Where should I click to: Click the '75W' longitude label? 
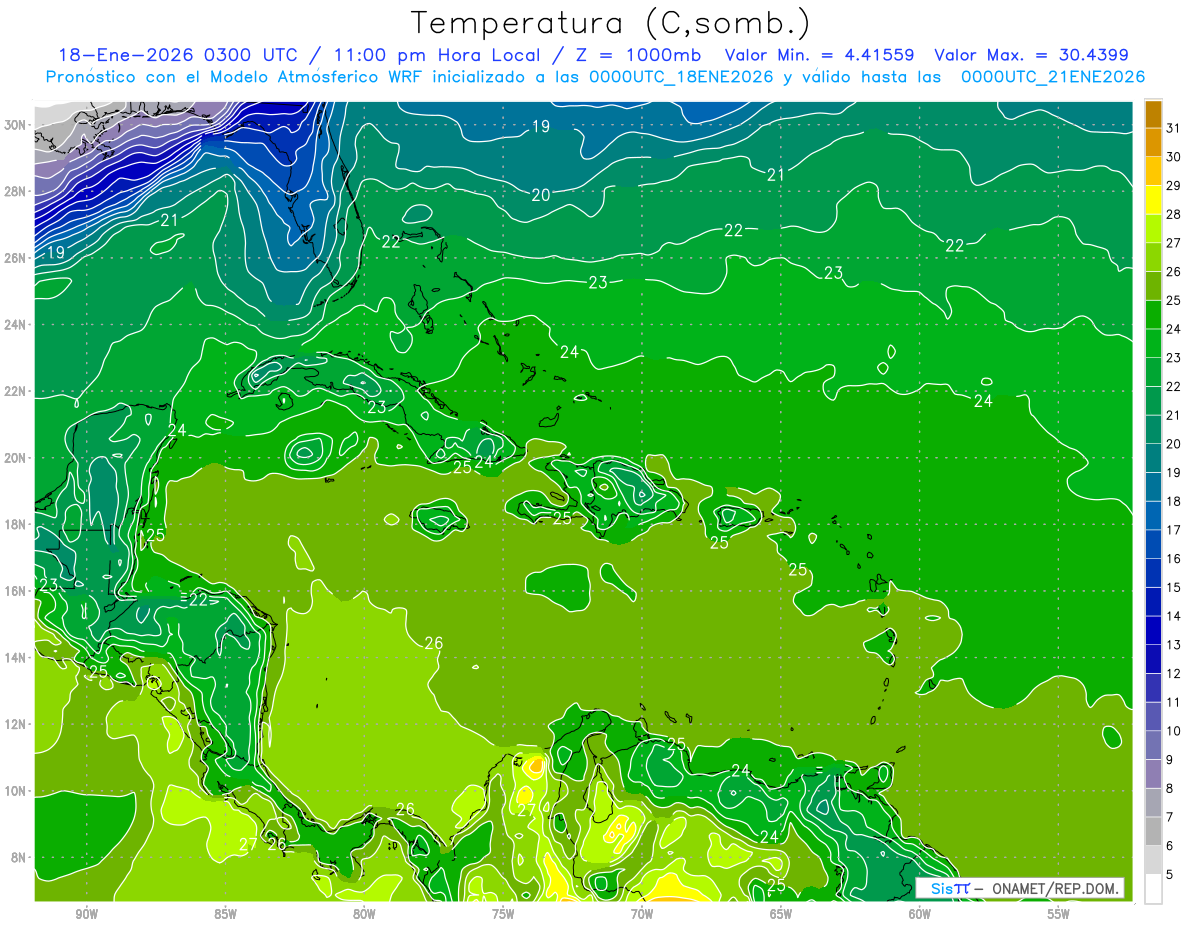tap(503, 914)
